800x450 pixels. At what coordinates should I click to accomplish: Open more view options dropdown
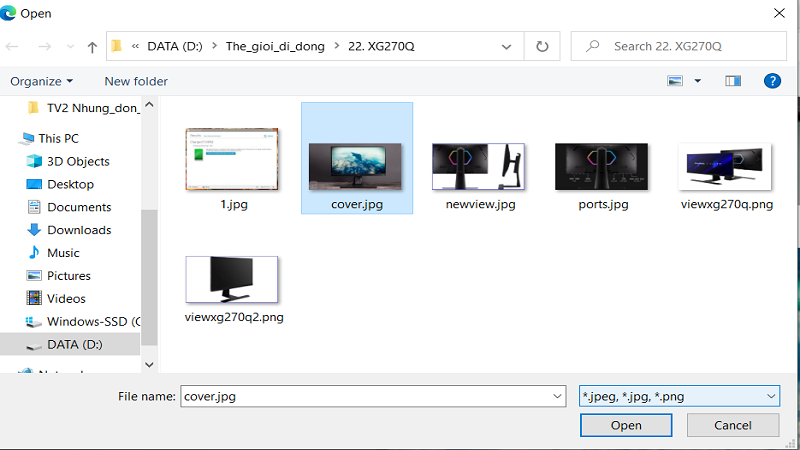[697, 81]
